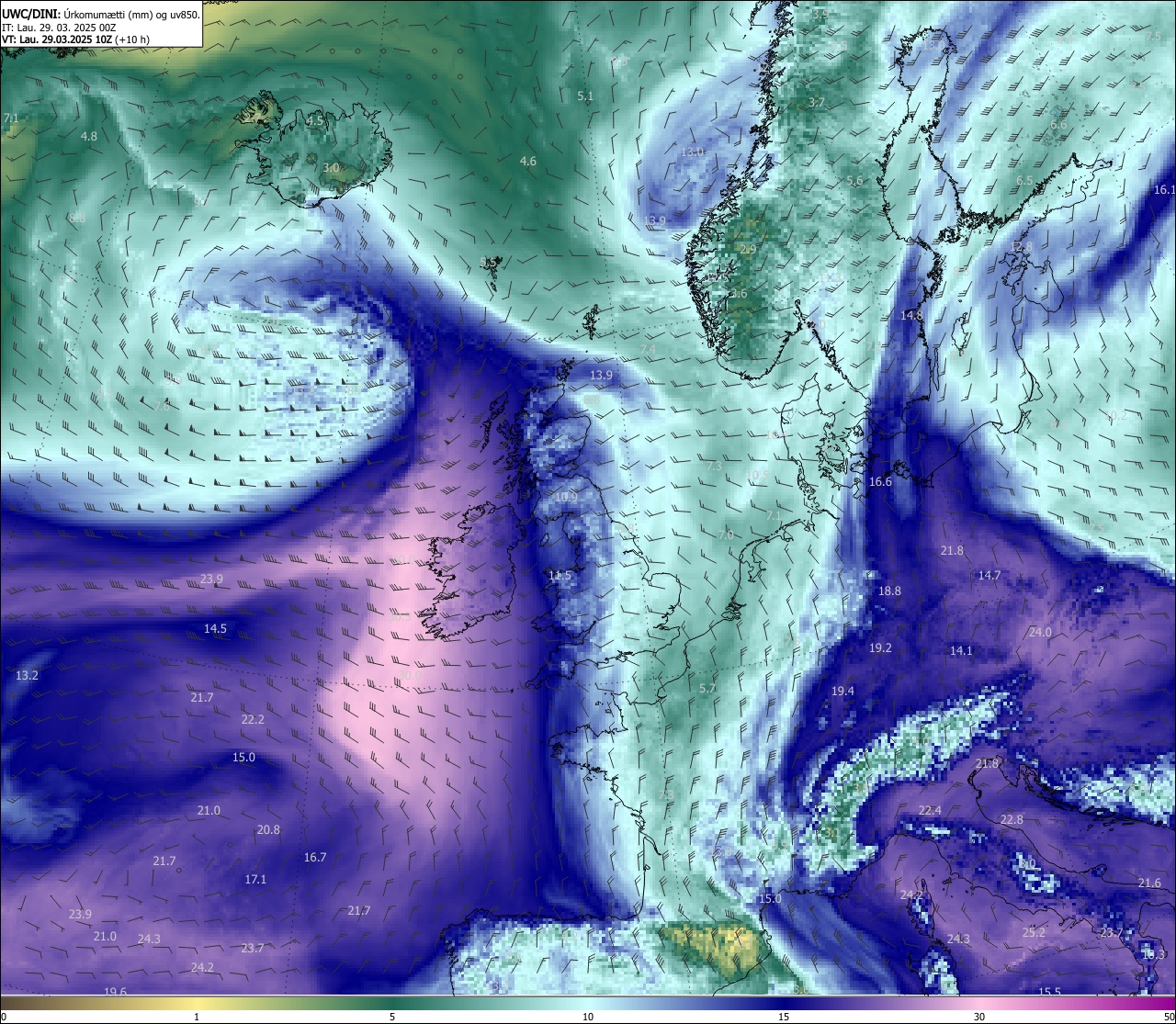1176x1024 pixels.
Task: Click the 10 tick label on color scale
Action: (x=588, y=1017)
